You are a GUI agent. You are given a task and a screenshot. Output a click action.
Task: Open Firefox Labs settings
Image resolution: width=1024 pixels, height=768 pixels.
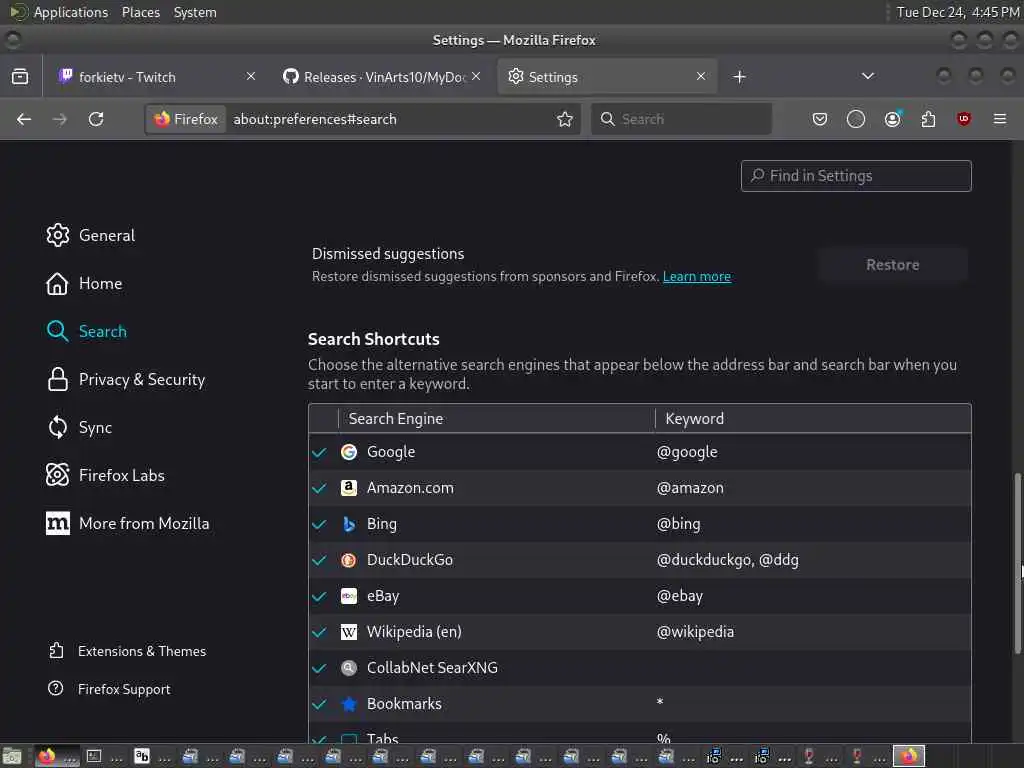(105, 475)
